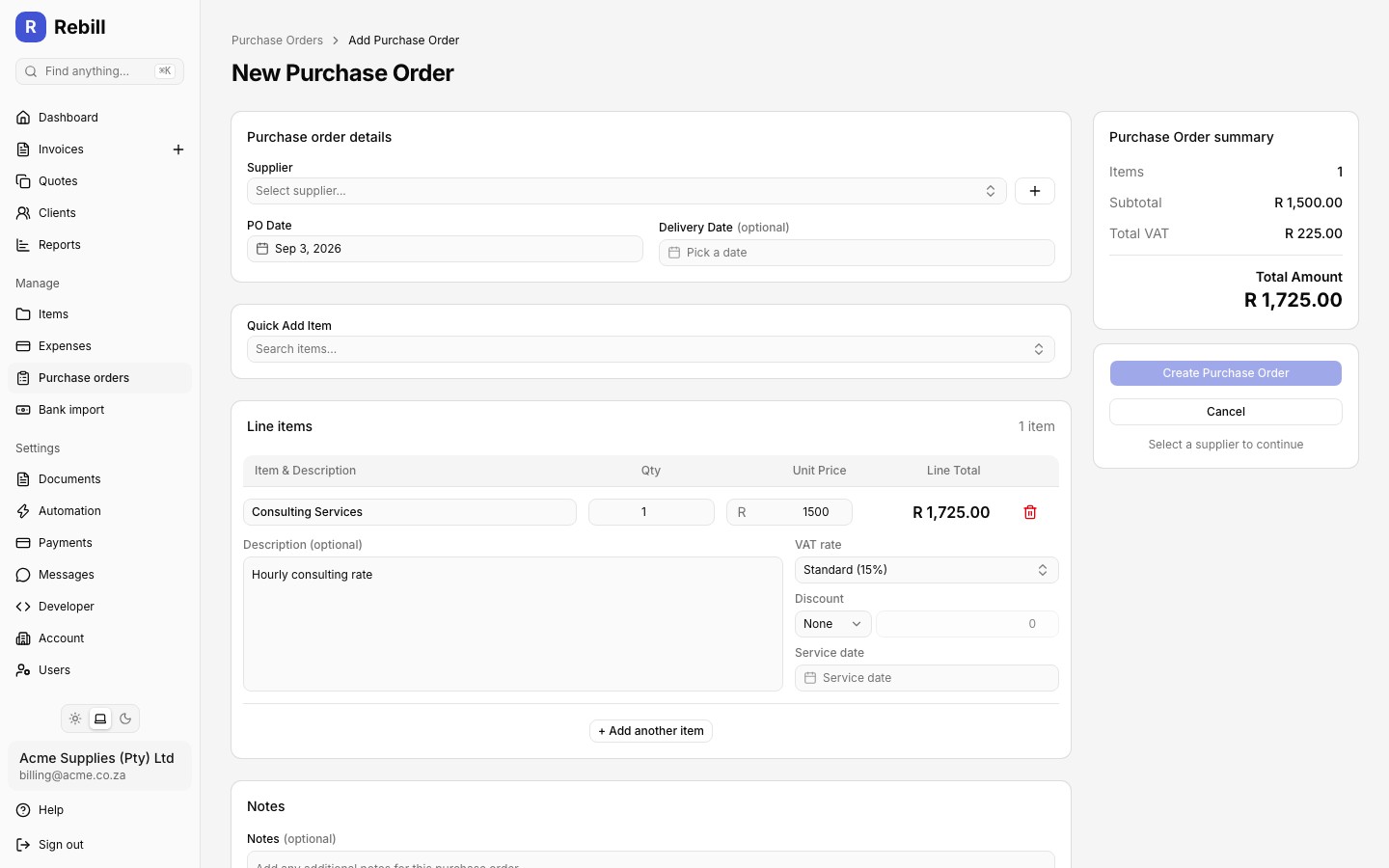
Task: Click the Total VAT R 225.00 value
Action: (x=1314, y=233)
